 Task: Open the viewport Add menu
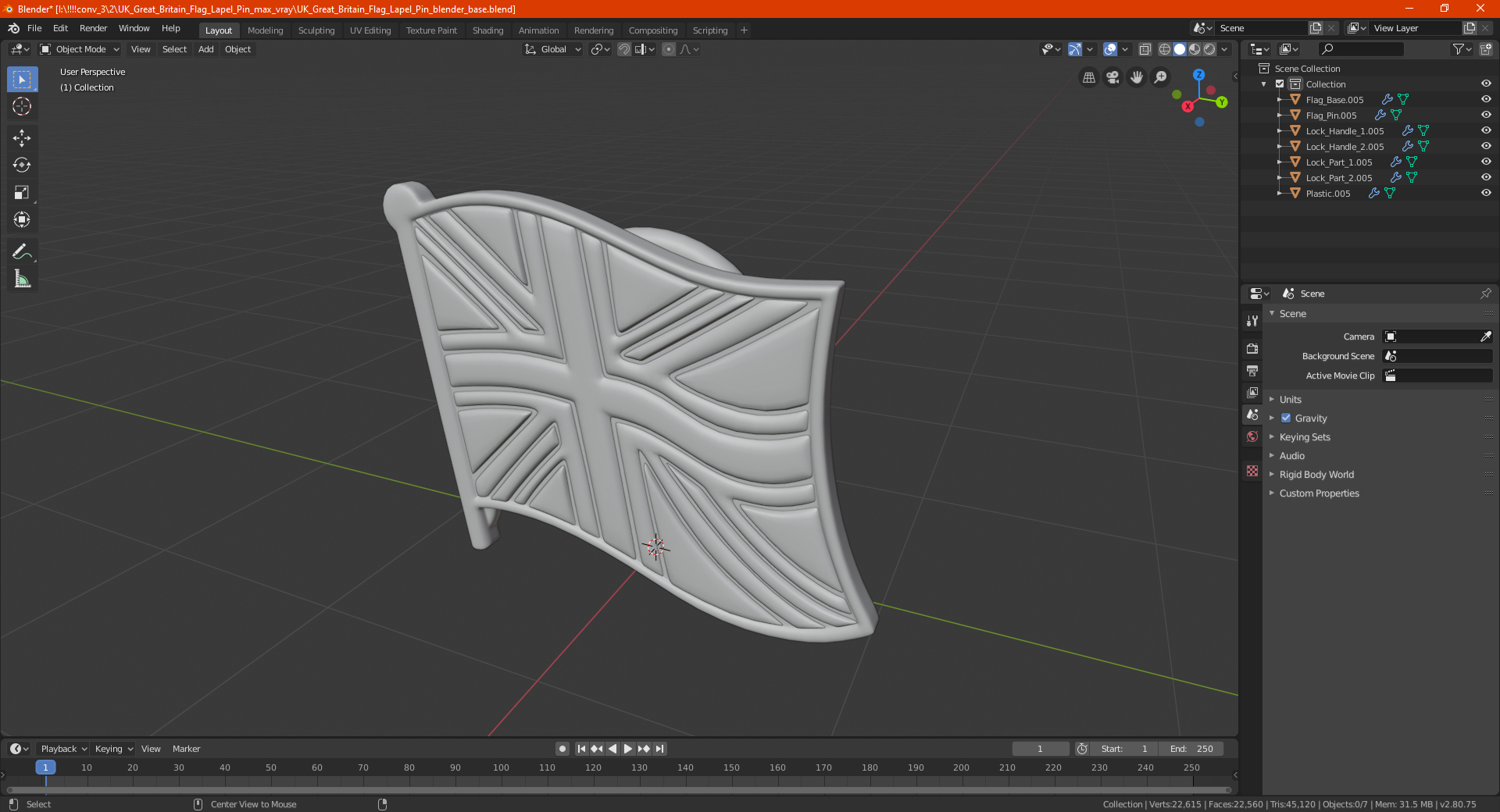[205, 49]
